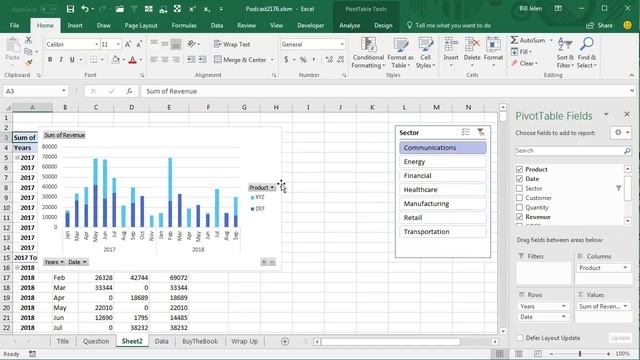
Task: Click the zoom level slider
Action: pos(580,353)
